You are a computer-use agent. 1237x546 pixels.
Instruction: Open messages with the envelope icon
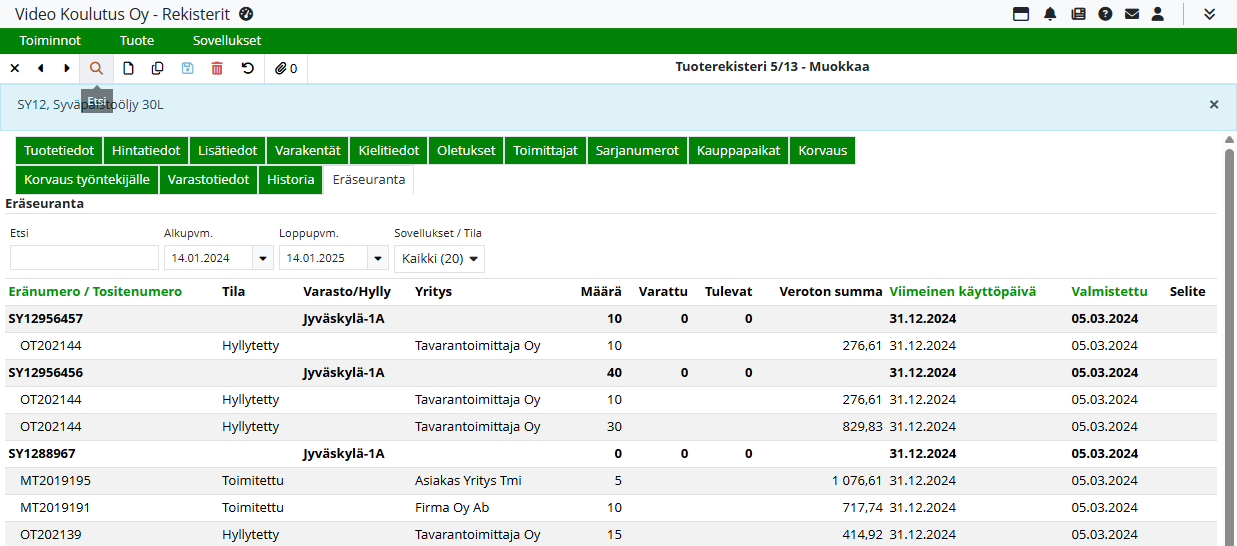[1132, 14]
